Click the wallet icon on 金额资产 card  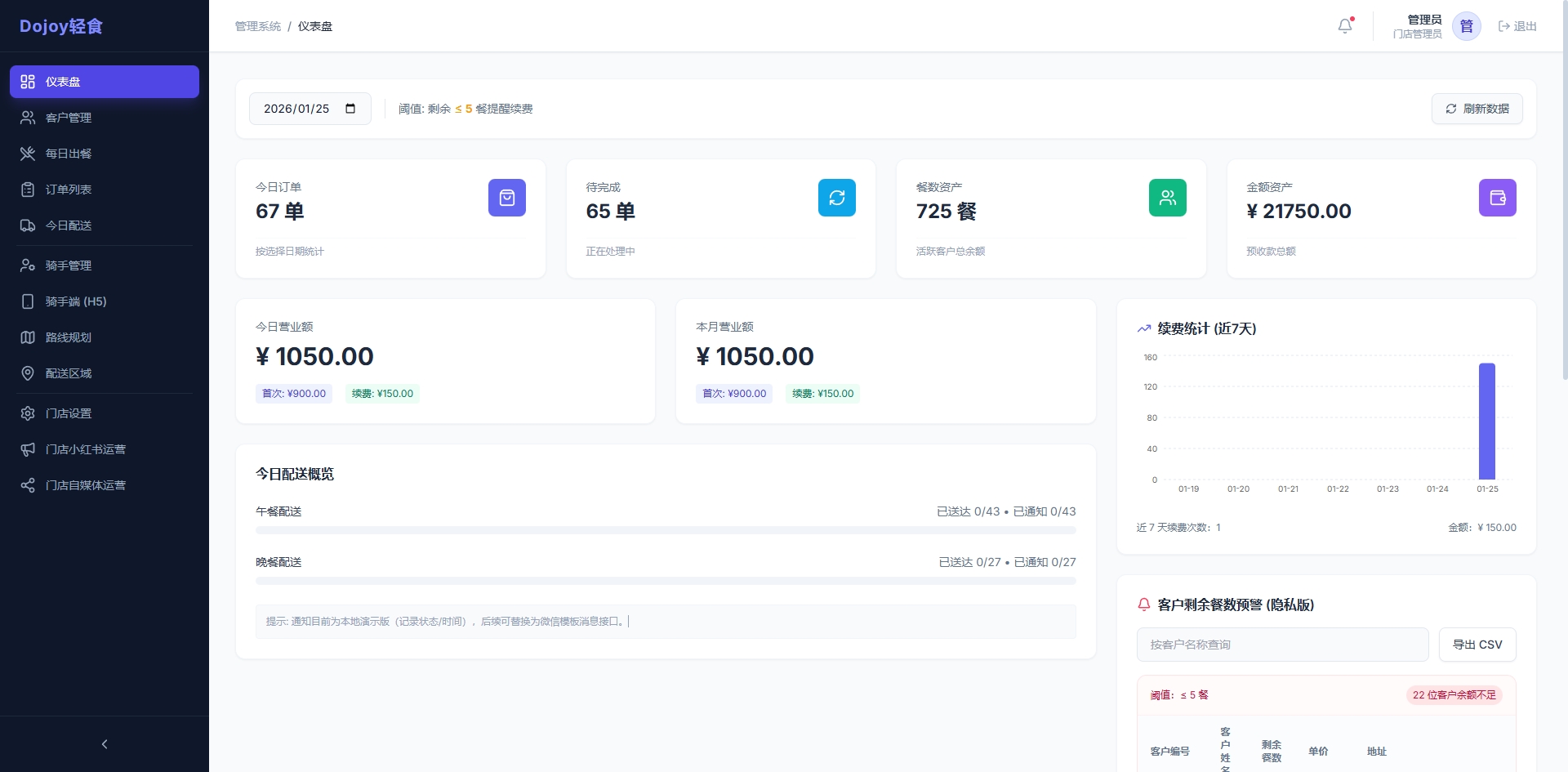coord(1497,198)
